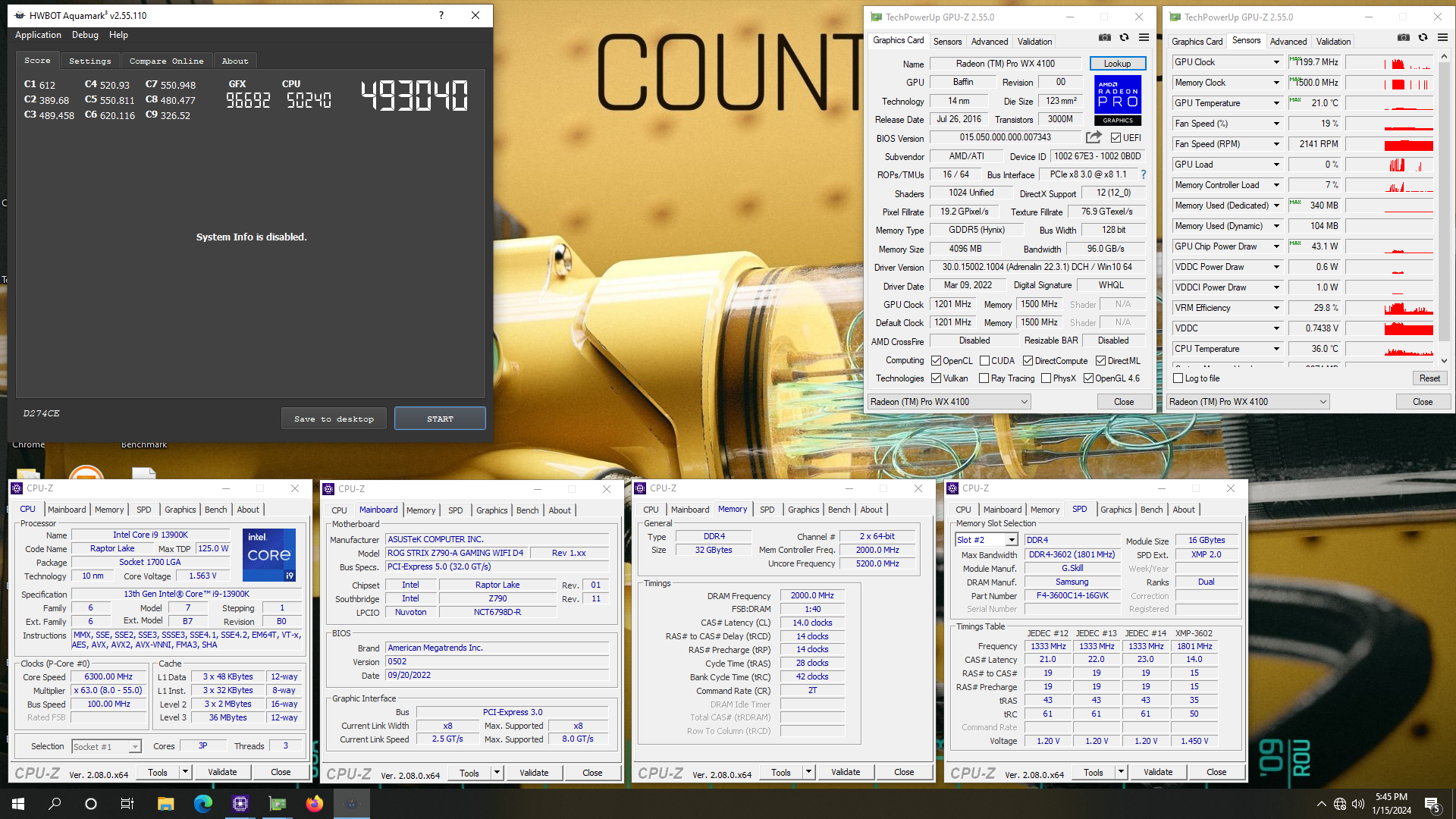Click the CPU-Z taskbar icon
Image resolution: width=1456 pixels, height=819 pixels.
(x=240, y=804)
